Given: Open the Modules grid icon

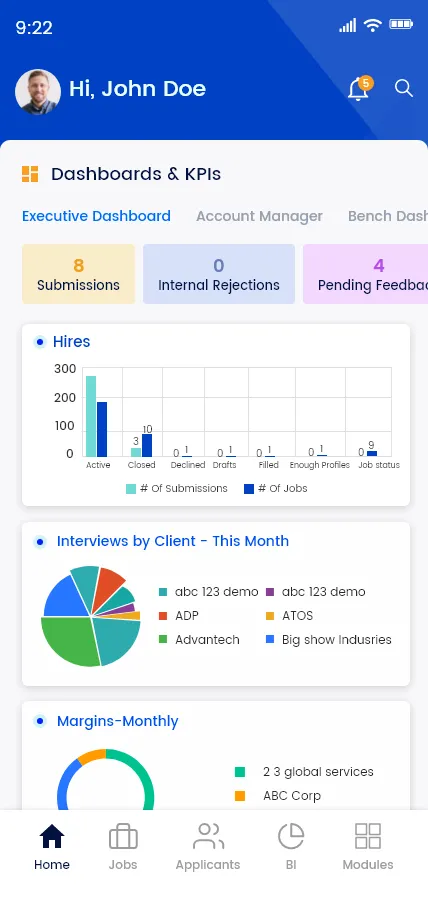Looking at the screenshot, I should tap(368, 836).
